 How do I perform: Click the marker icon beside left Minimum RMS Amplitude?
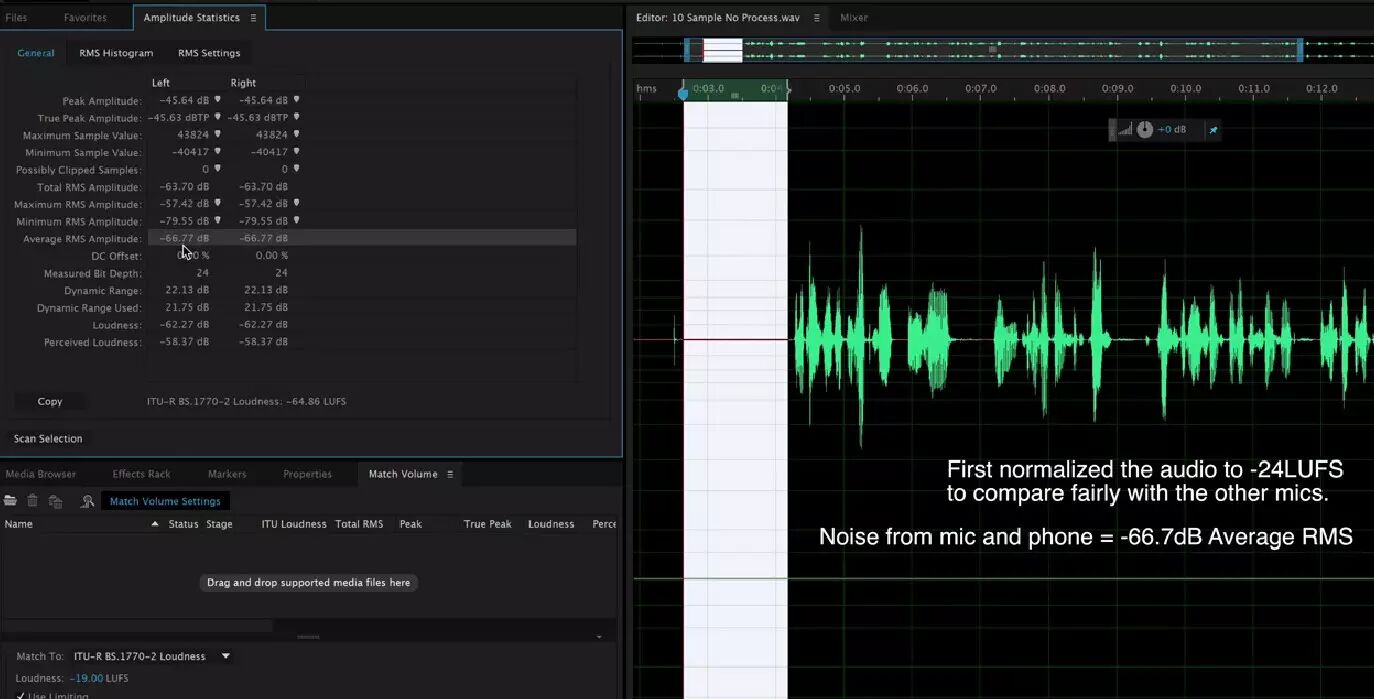point(217,220)
